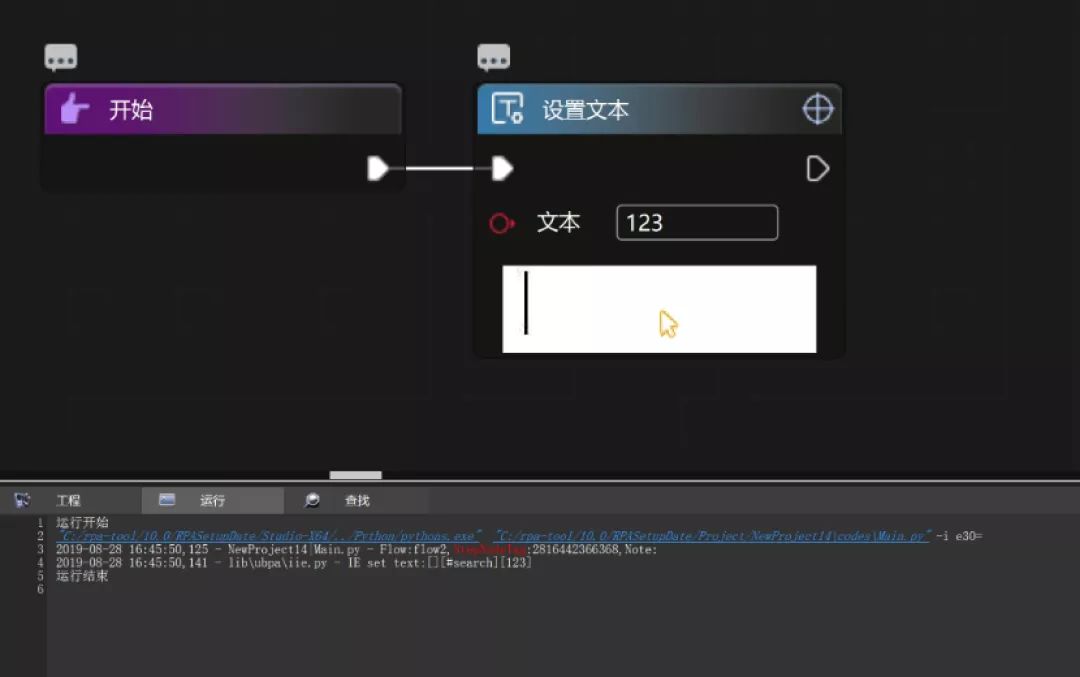Click the IE set text log line
This screenshot has width=1080, height=677.
coord(293,563)
